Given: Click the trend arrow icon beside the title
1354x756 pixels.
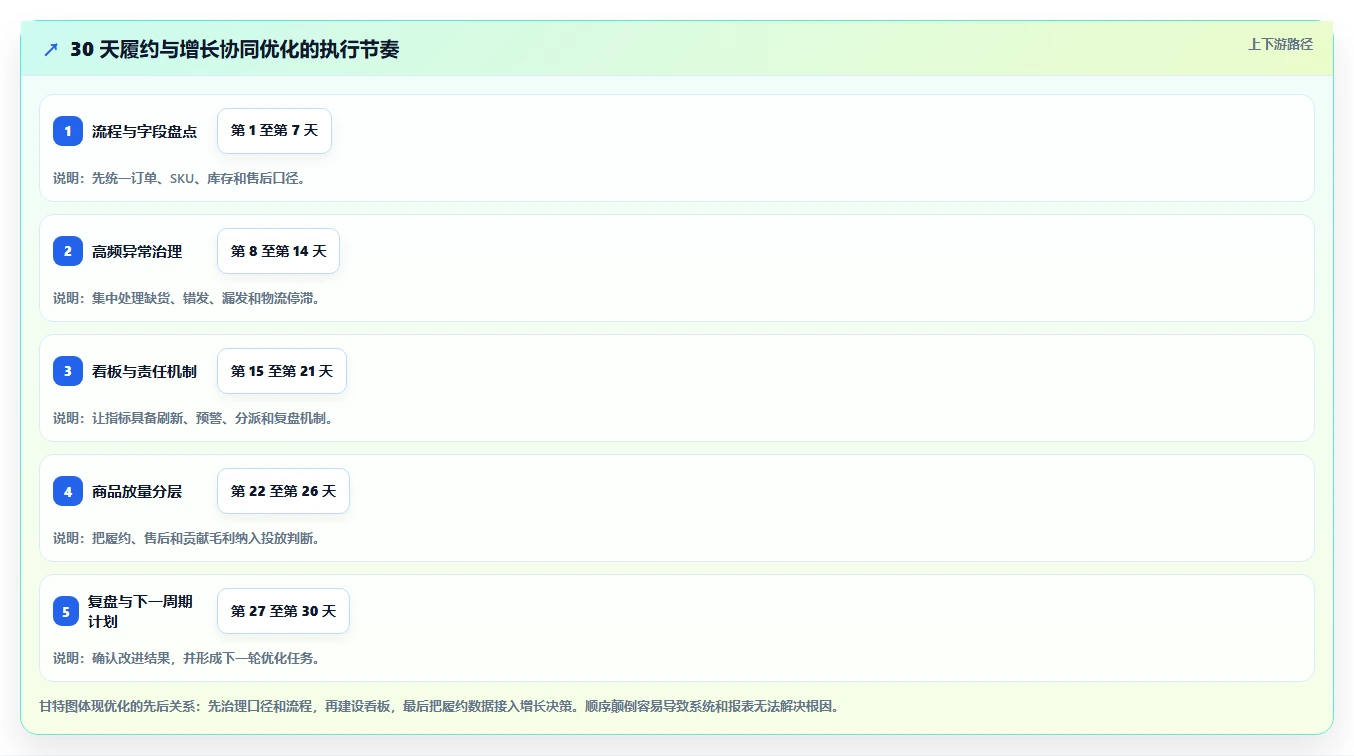Looking at the screenshot, I should tap(51, 49).
